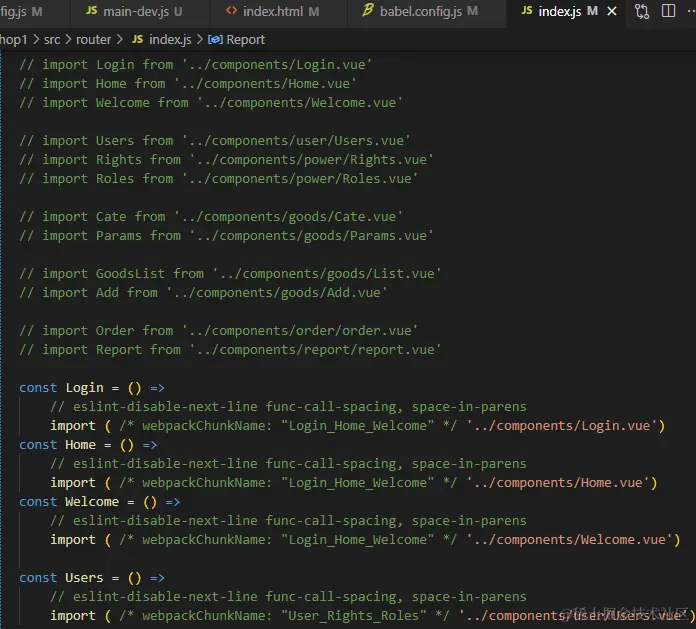696x629 pixels.
Task: Click the commented 'import Login from' line
Action: (195, 65)
